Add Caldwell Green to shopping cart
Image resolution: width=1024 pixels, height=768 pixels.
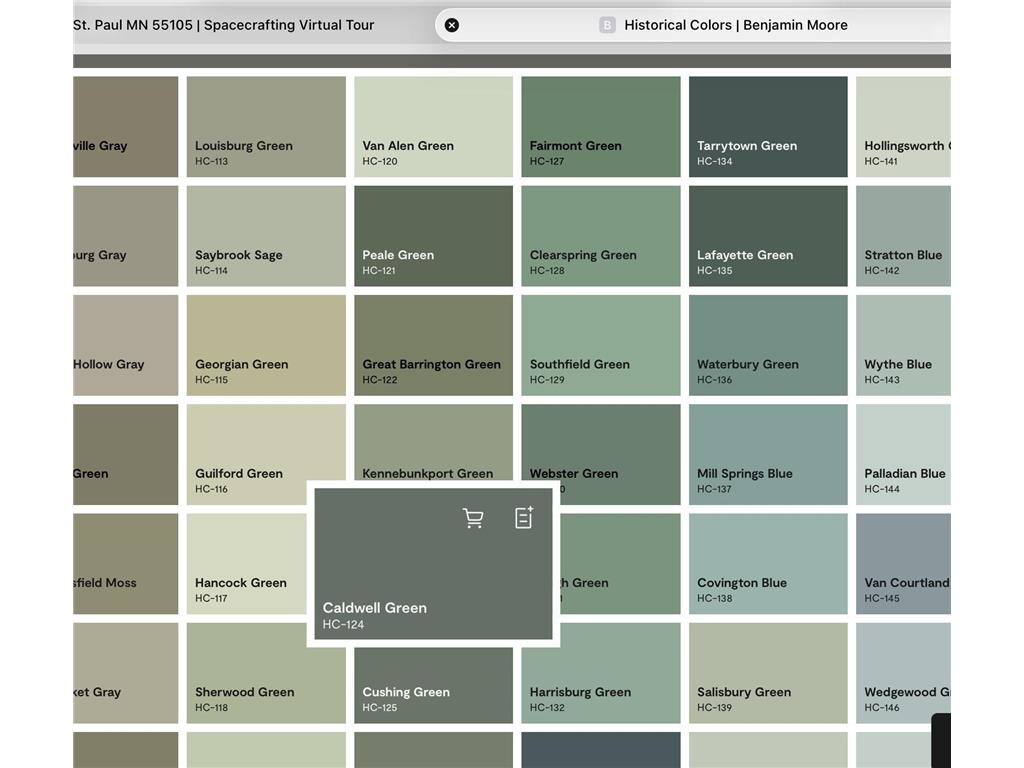pyautogui.click(x=473, y=519)
